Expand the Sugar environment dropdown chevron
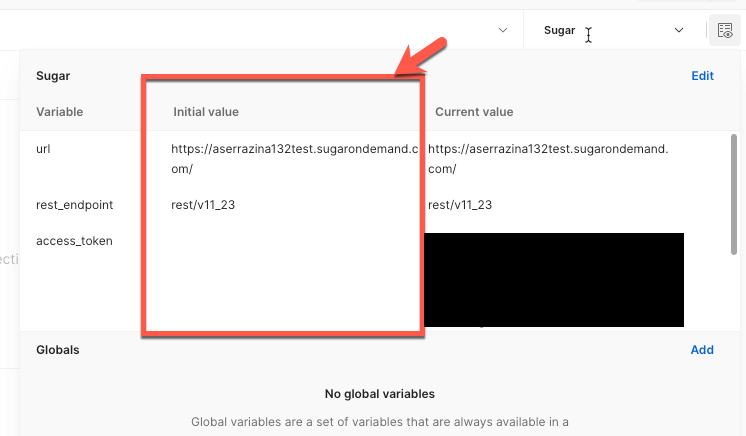 679,30
